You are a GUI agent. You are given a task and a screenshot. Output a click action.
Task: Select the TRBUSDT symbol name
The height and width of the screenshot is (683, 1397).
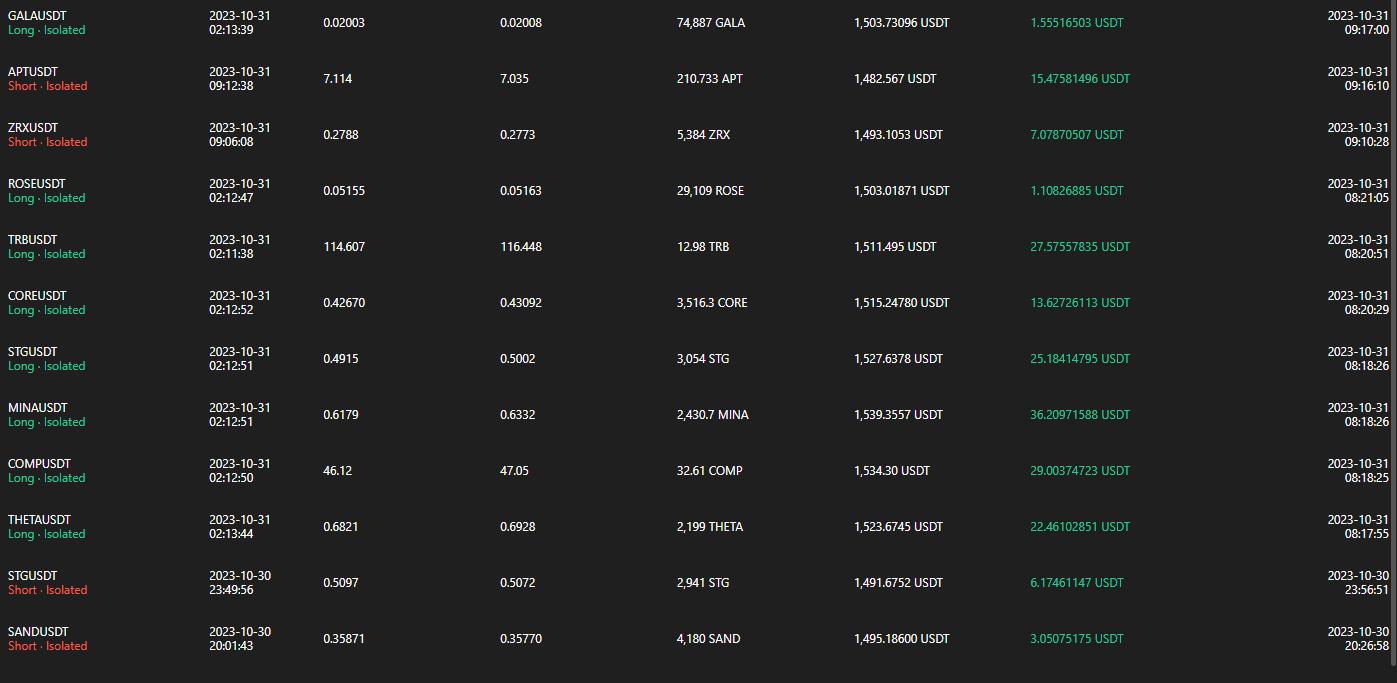33,239
